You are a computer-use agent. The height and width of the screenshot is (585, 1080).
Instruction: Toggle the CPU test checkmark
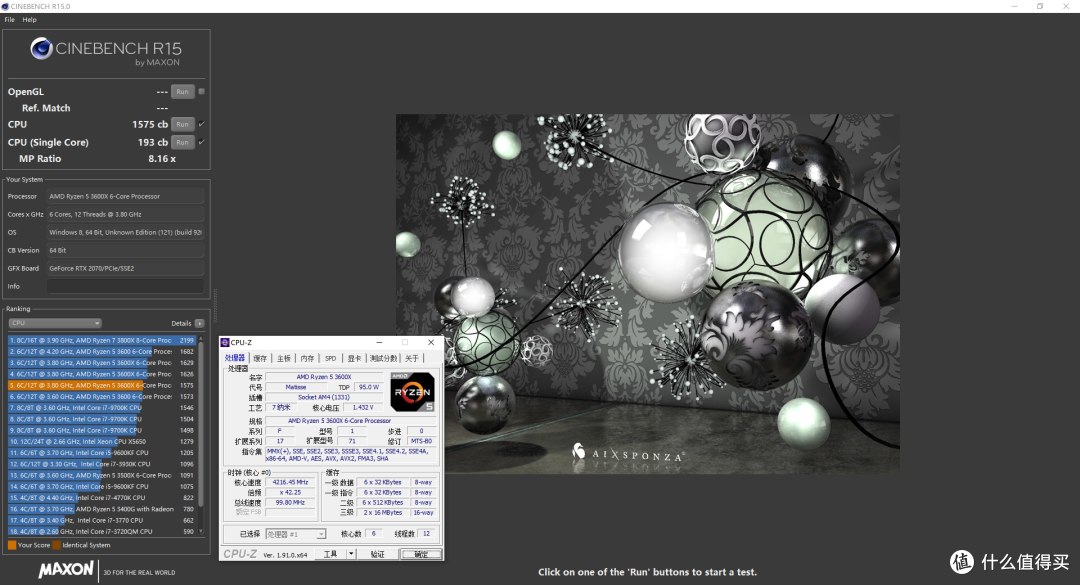[202, 124]
